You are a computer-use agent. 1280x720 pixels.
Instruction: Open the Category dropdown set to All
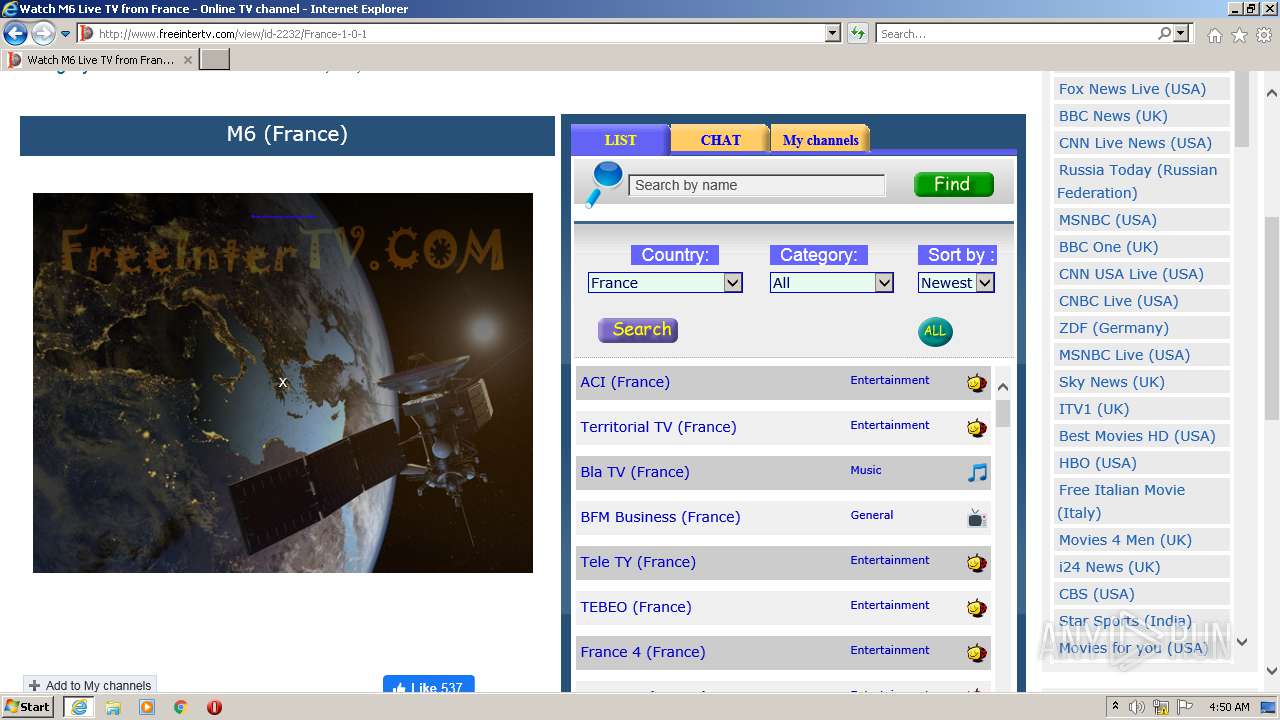(x=832, y=283)
